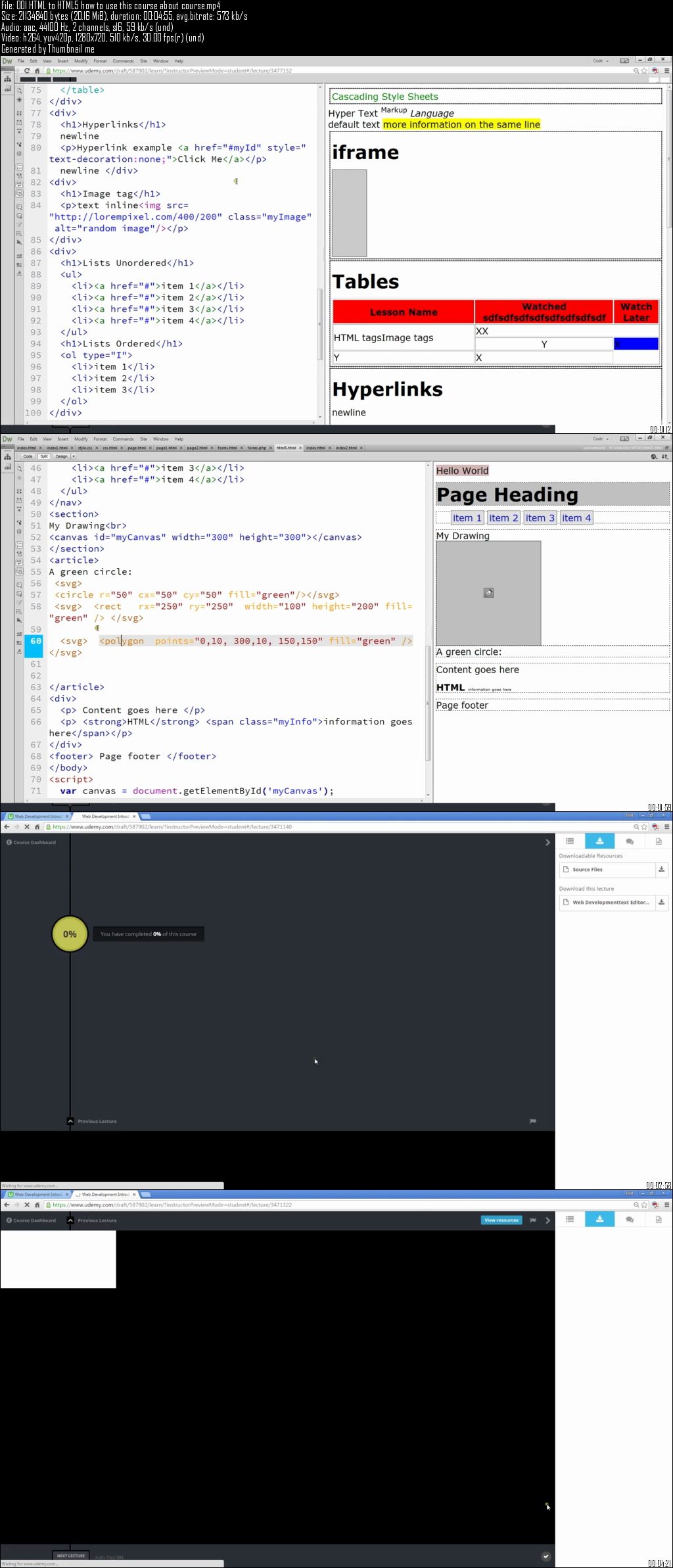Click the stop loading icon beside lecture/3471322 URL
673x1568 pixels.
click(x=27, y=1205)
